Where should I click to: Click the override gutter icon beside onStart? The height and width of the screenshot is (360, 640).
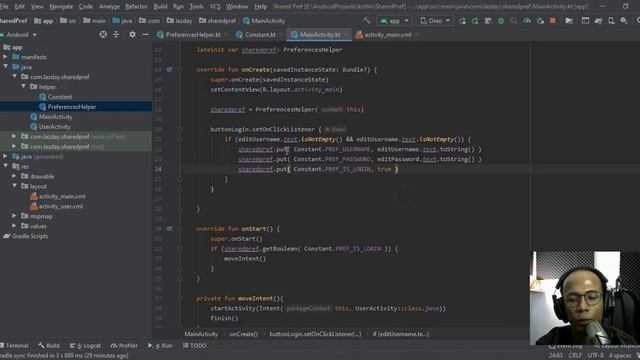click(x=169, y=229)
